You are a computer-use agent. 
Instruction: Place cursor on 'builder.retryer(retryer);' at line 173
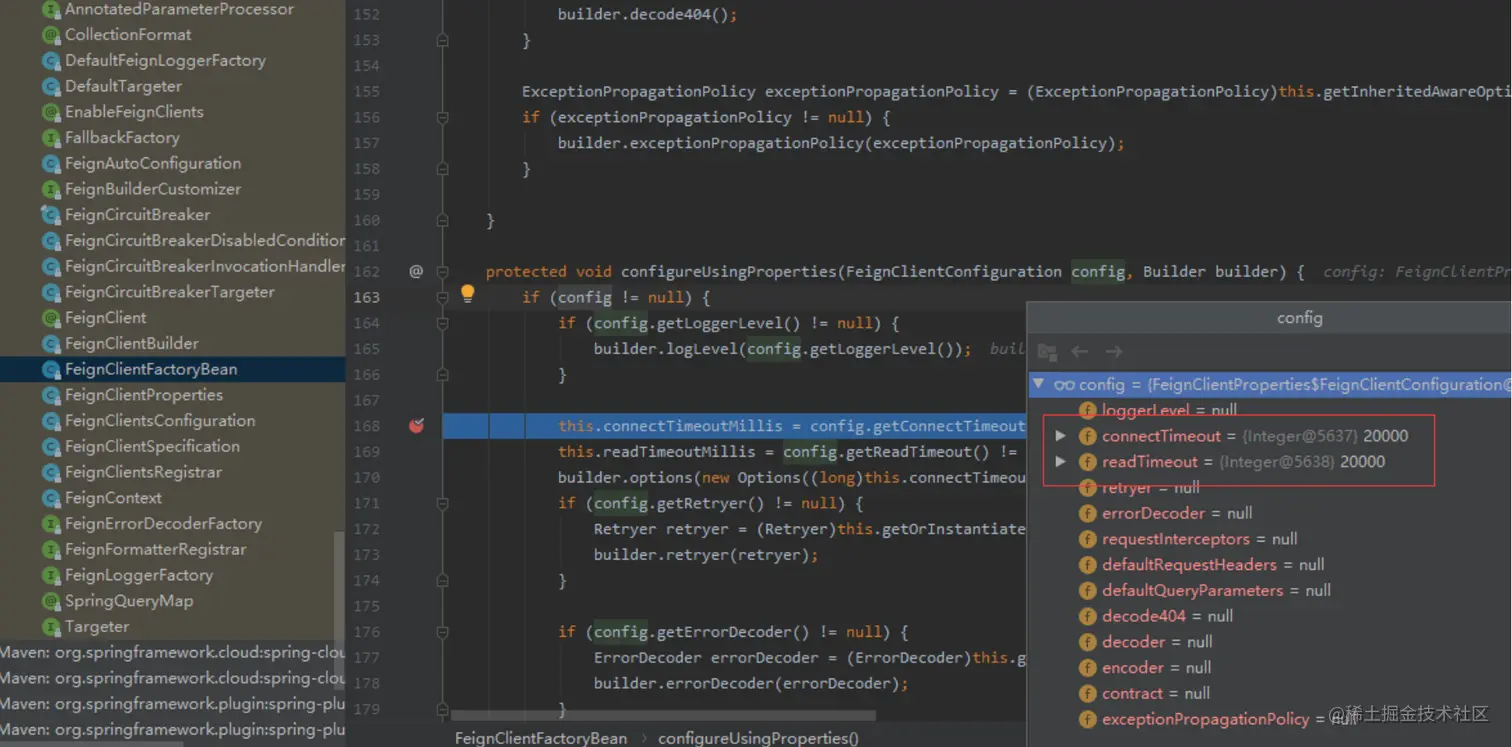tap(706, 555)
